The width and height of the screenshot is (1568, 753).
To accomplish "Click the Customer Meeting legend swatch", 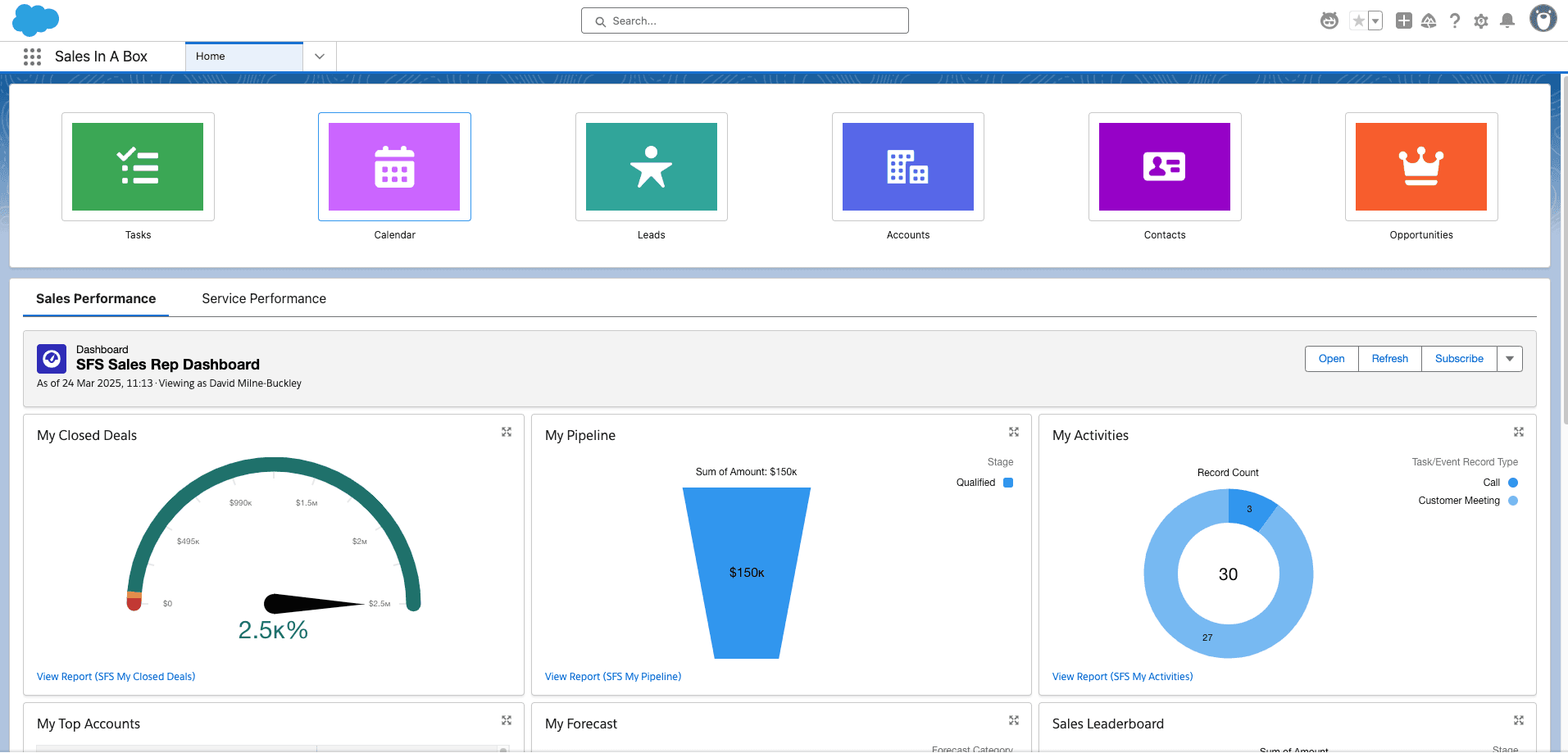I will [1513, 501].
